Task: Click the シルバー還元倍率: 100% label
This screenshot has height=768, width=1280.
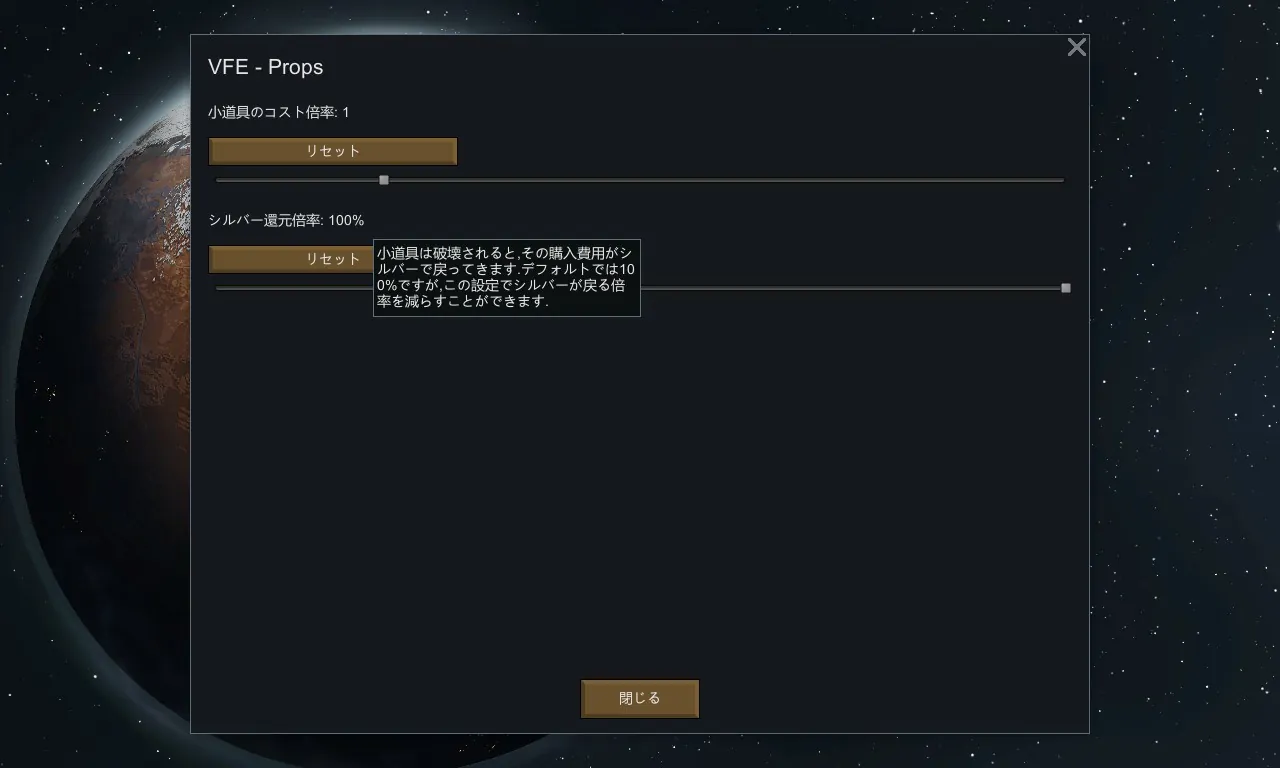Action: click(286, 220)
